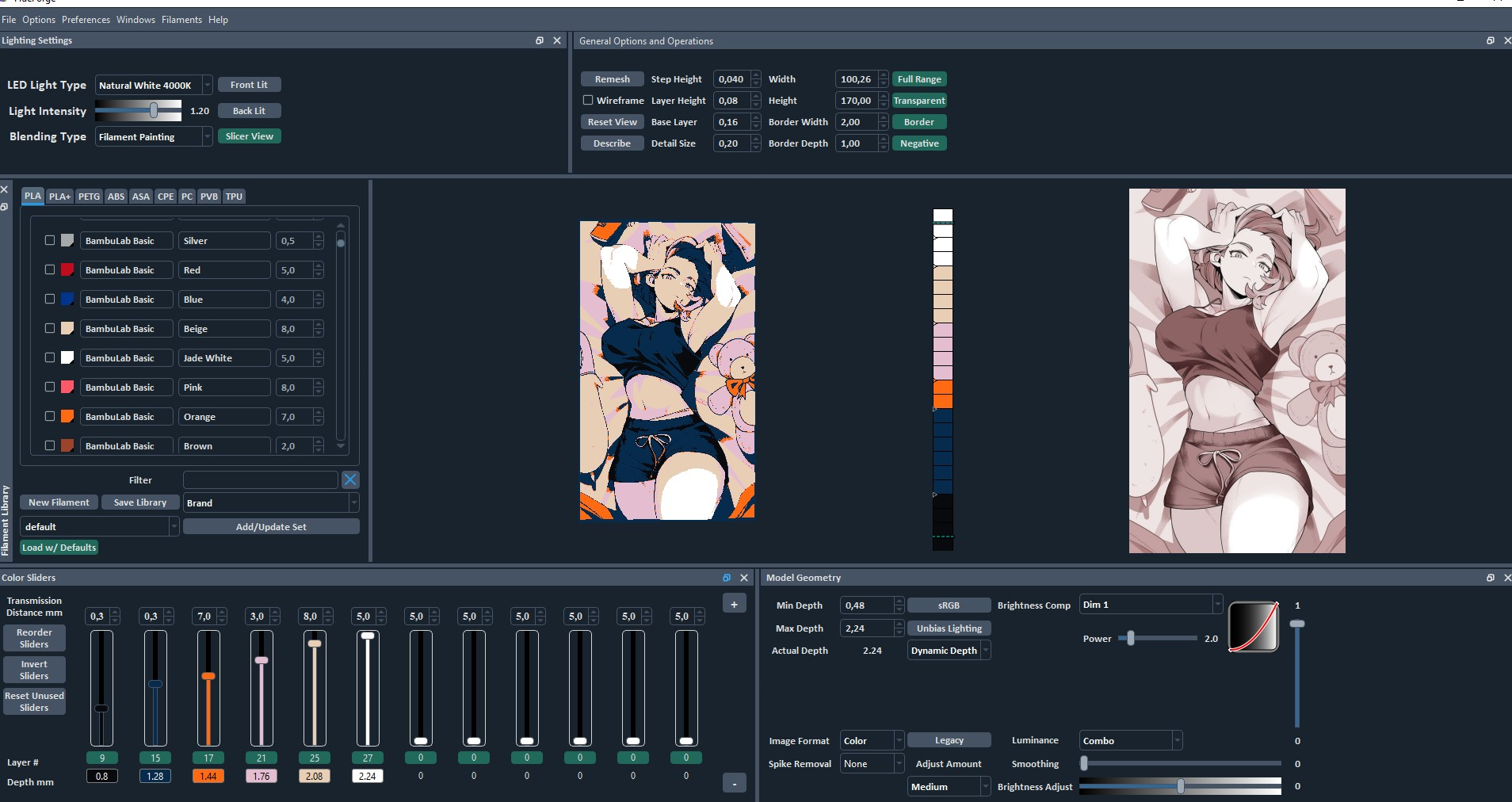Click the Remesh button
This screenshot has height=802, width=1512.
612,79
